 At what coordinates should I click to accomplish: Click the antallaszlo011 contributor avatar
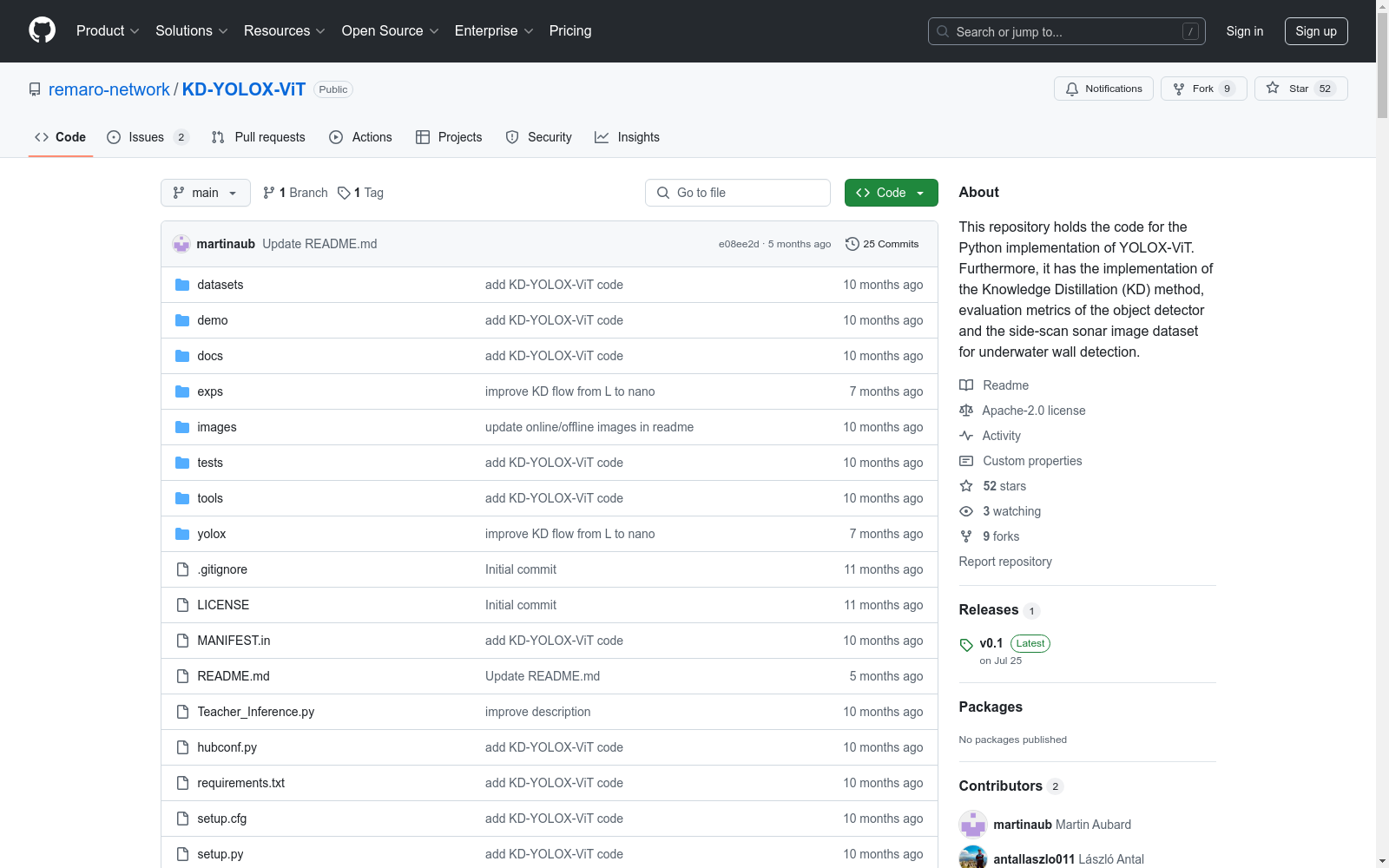point(973,858)
